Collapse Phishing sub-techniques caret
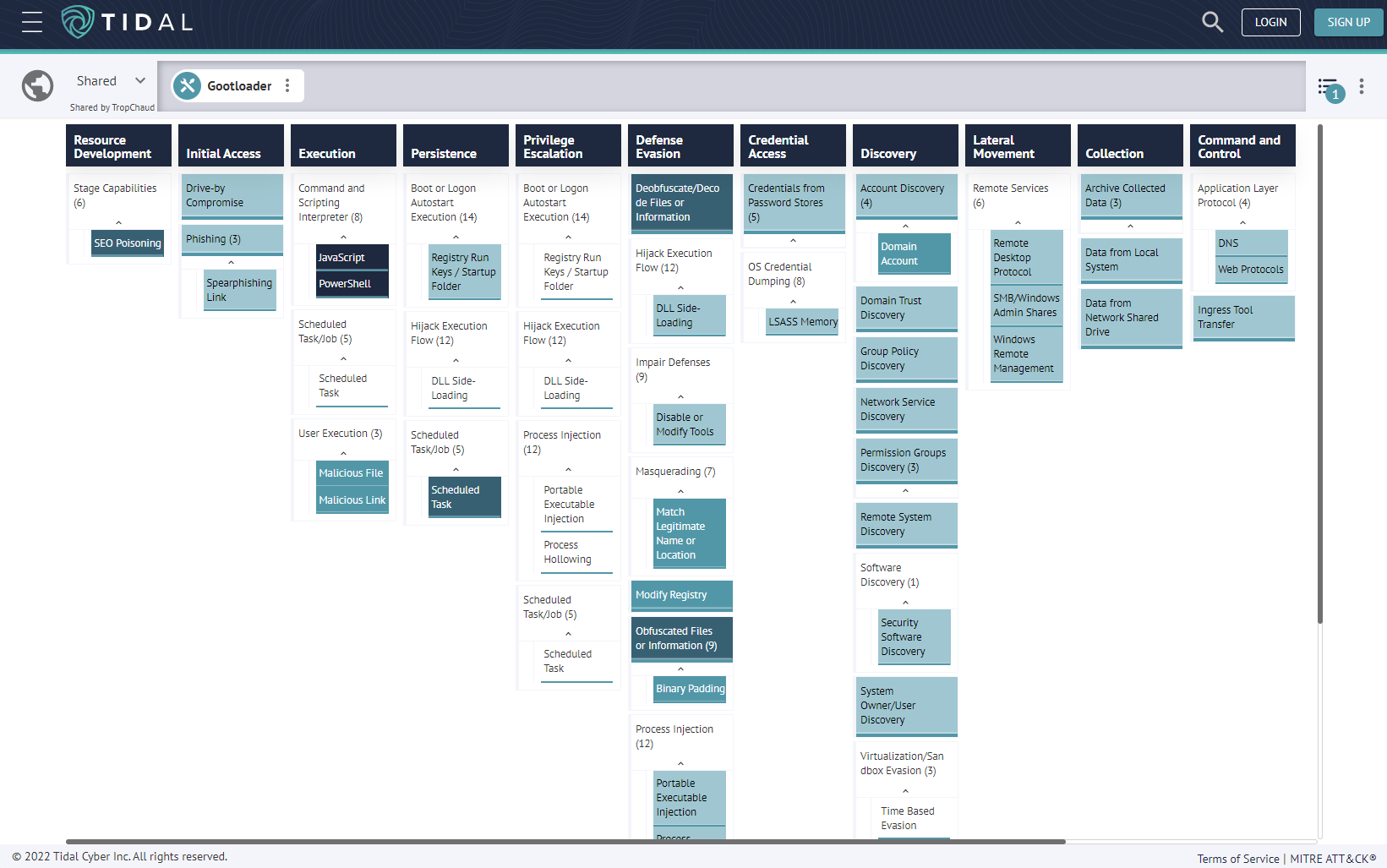This screenshot has height=868, width=1387. [x=231, y=262]
